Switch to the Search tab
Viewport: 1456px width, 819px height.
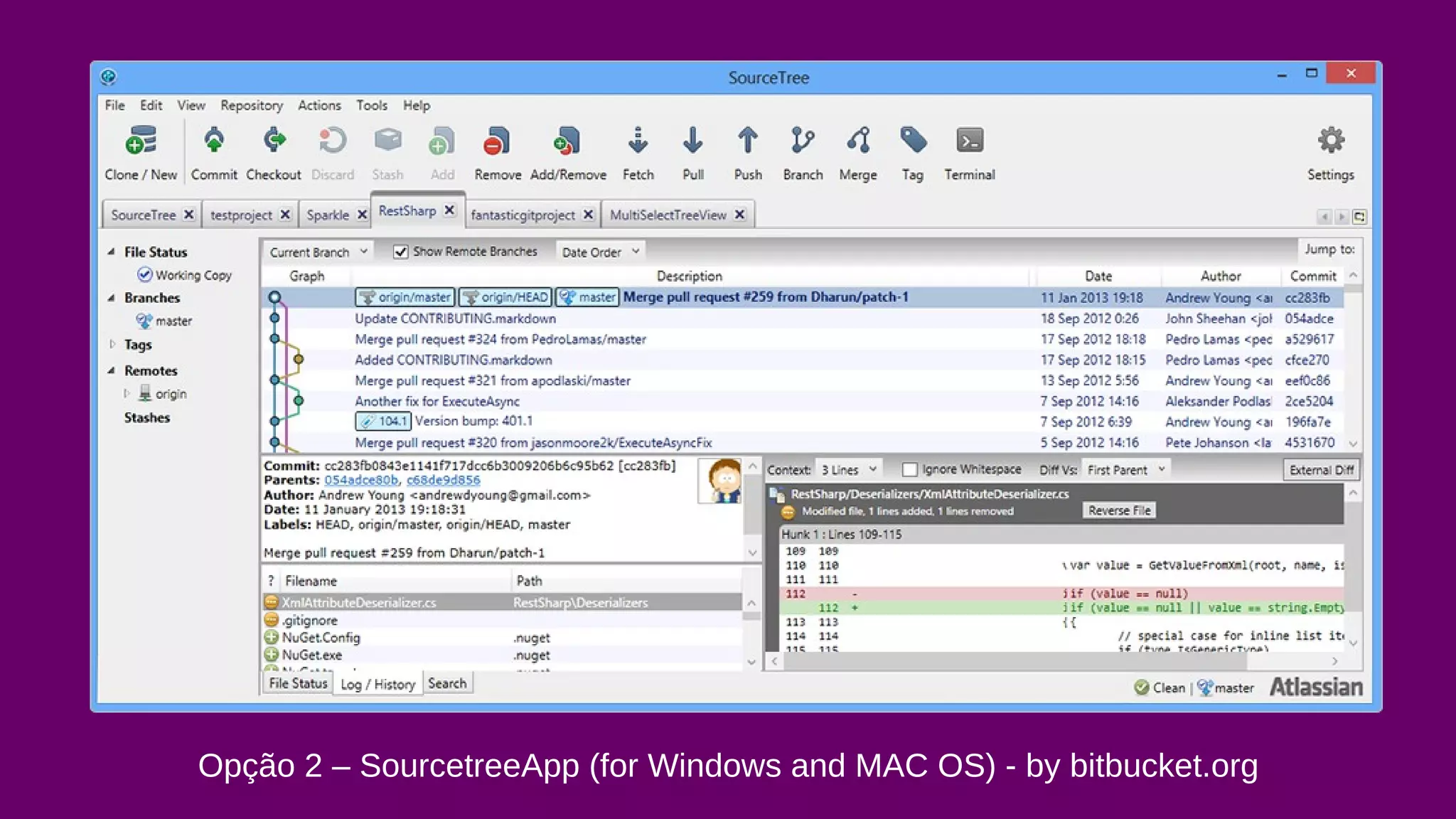[447, 683]
